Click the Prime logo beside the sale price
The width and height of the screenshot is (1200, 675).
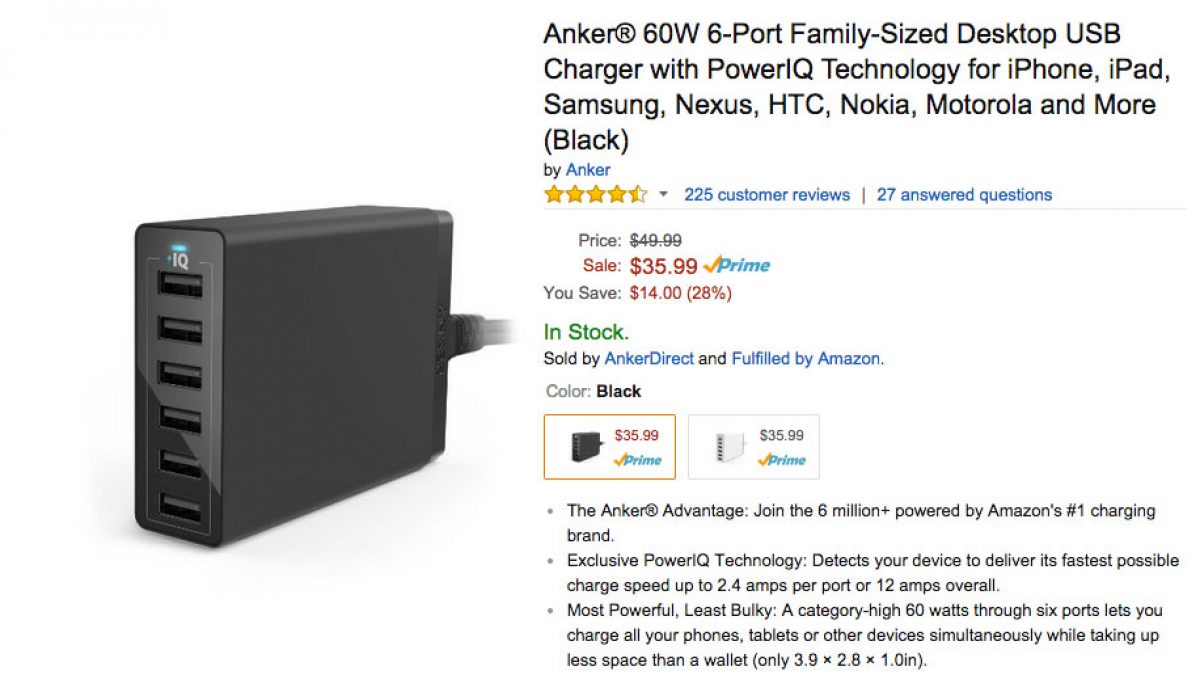pyautogui.click(x=737, y=266)
